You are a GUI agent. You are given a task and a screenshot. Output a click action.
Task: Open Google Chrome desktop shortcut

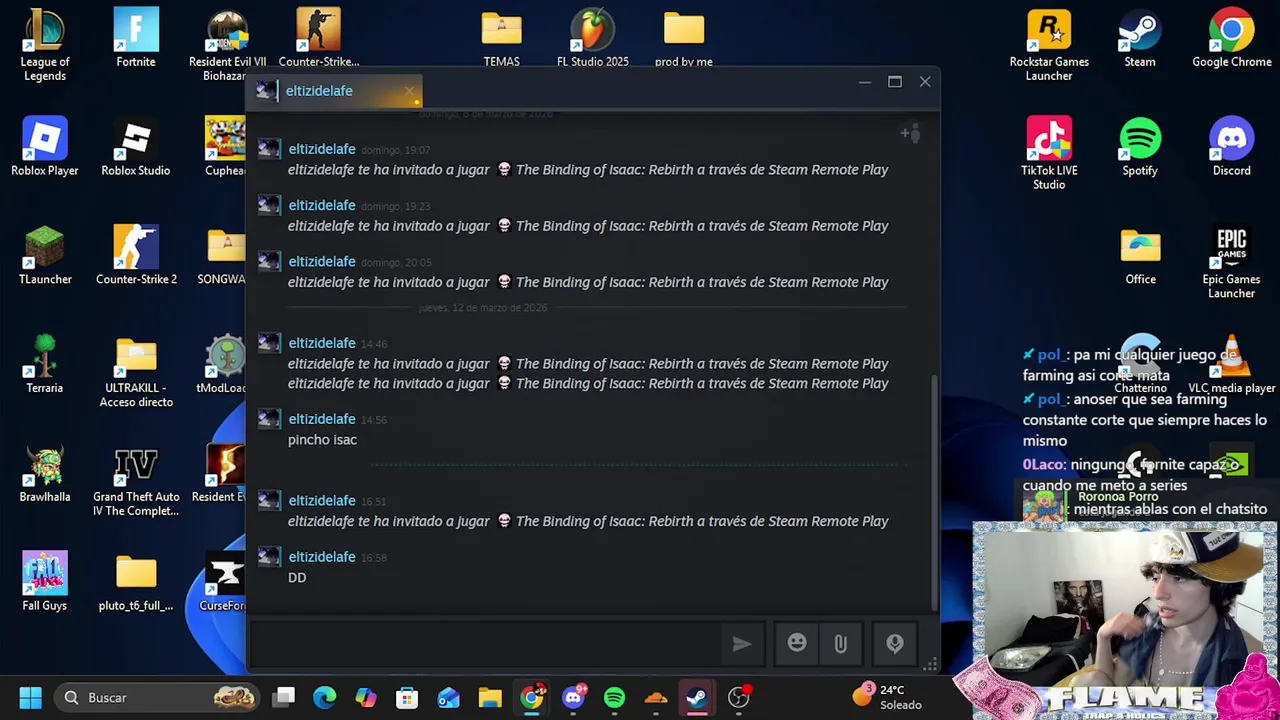pos(1232,38)
